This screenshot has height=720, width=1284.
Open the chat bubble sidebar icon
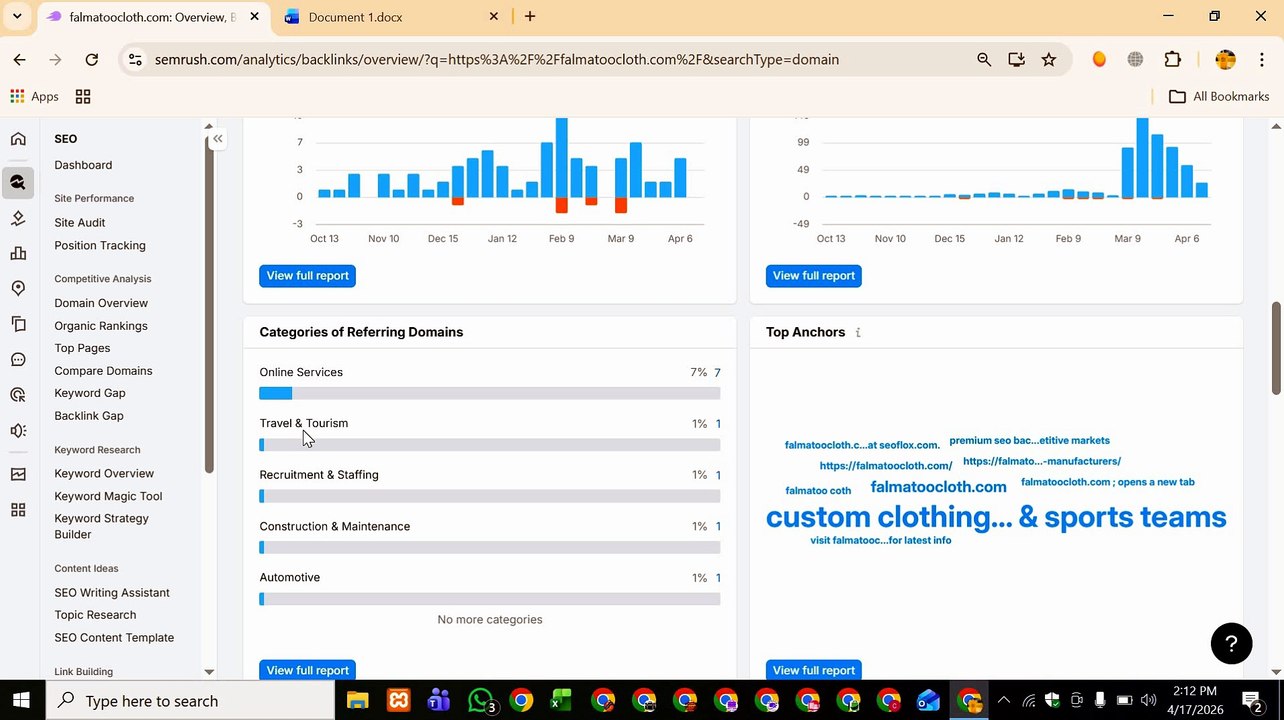(18, 360)
